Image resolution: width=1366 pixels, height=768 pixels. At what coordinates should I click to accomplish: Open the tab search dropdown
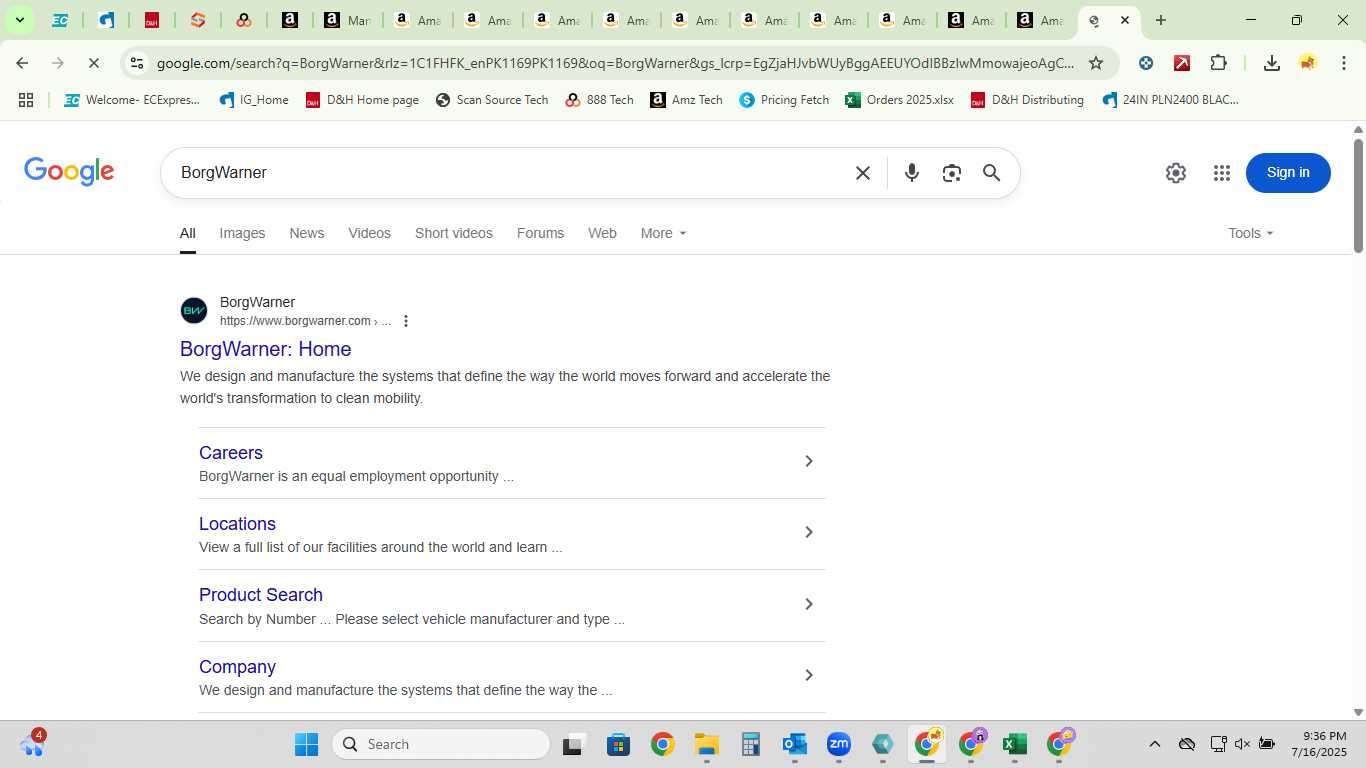click(19, 20)
